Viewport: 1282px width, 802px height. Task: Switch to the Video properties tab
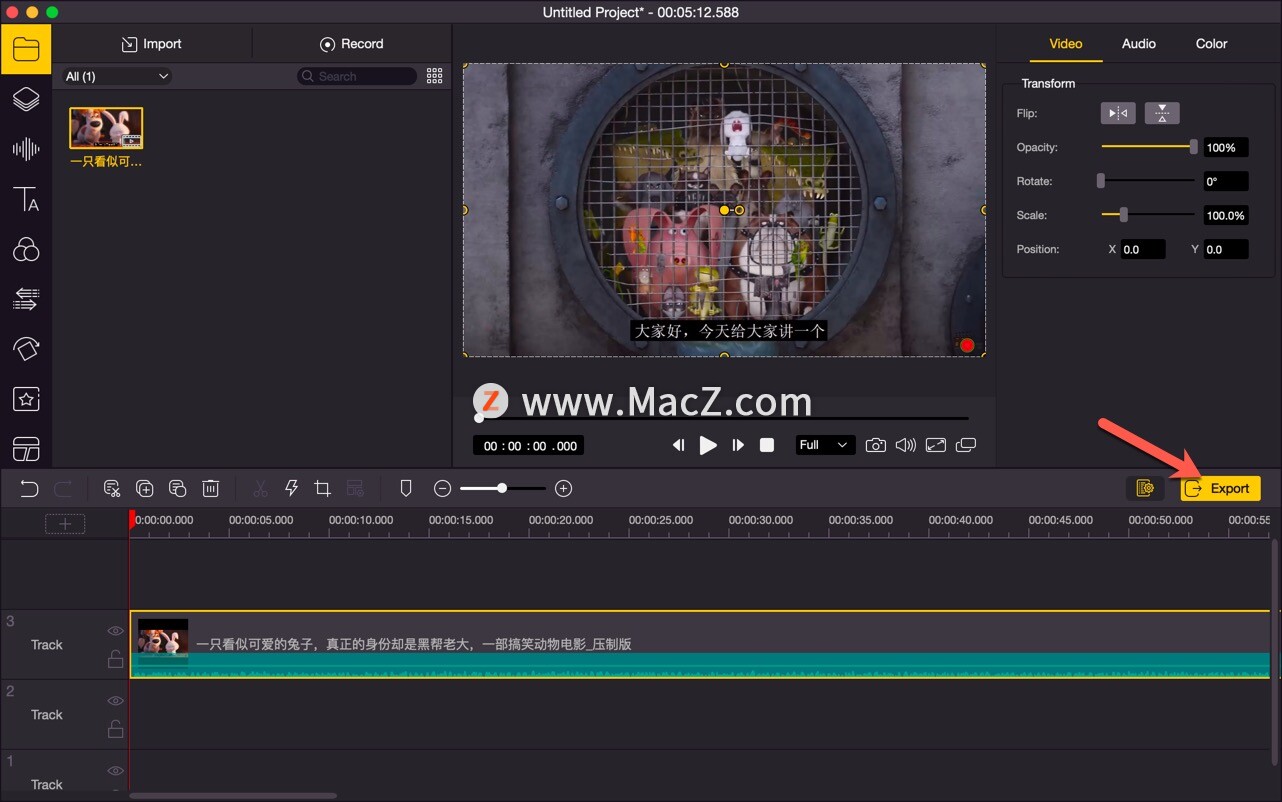click(x=1066, y=44)
